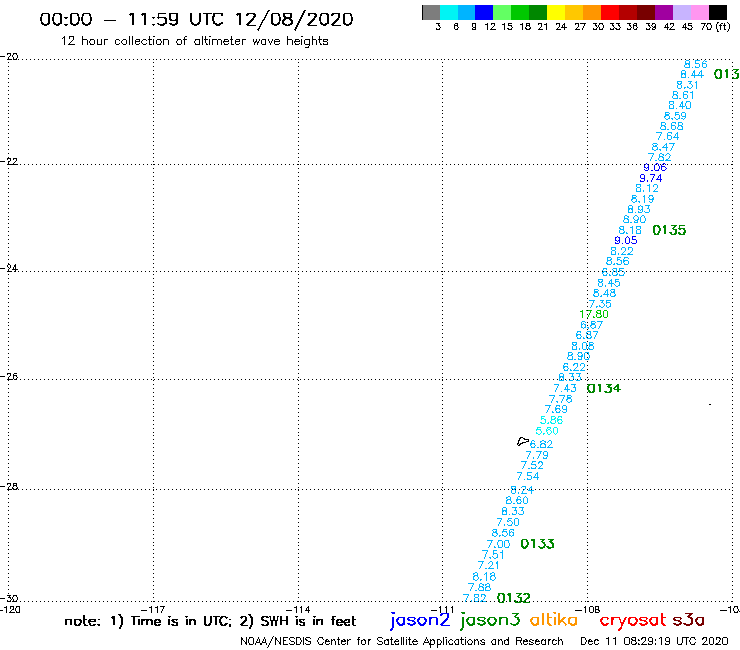
Task: Click the 0135 time stamp label
Action: (669, 230)
